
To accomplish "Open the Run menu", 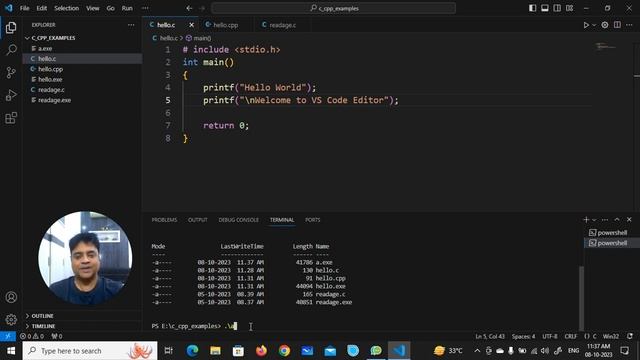I will coord(127,8).
